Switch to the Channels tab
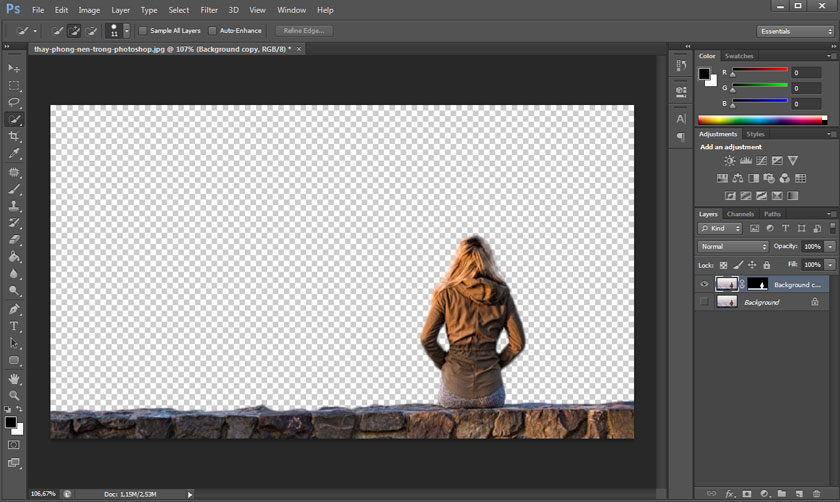The height and width of the screenshot is (502, 840). (740, 214)
